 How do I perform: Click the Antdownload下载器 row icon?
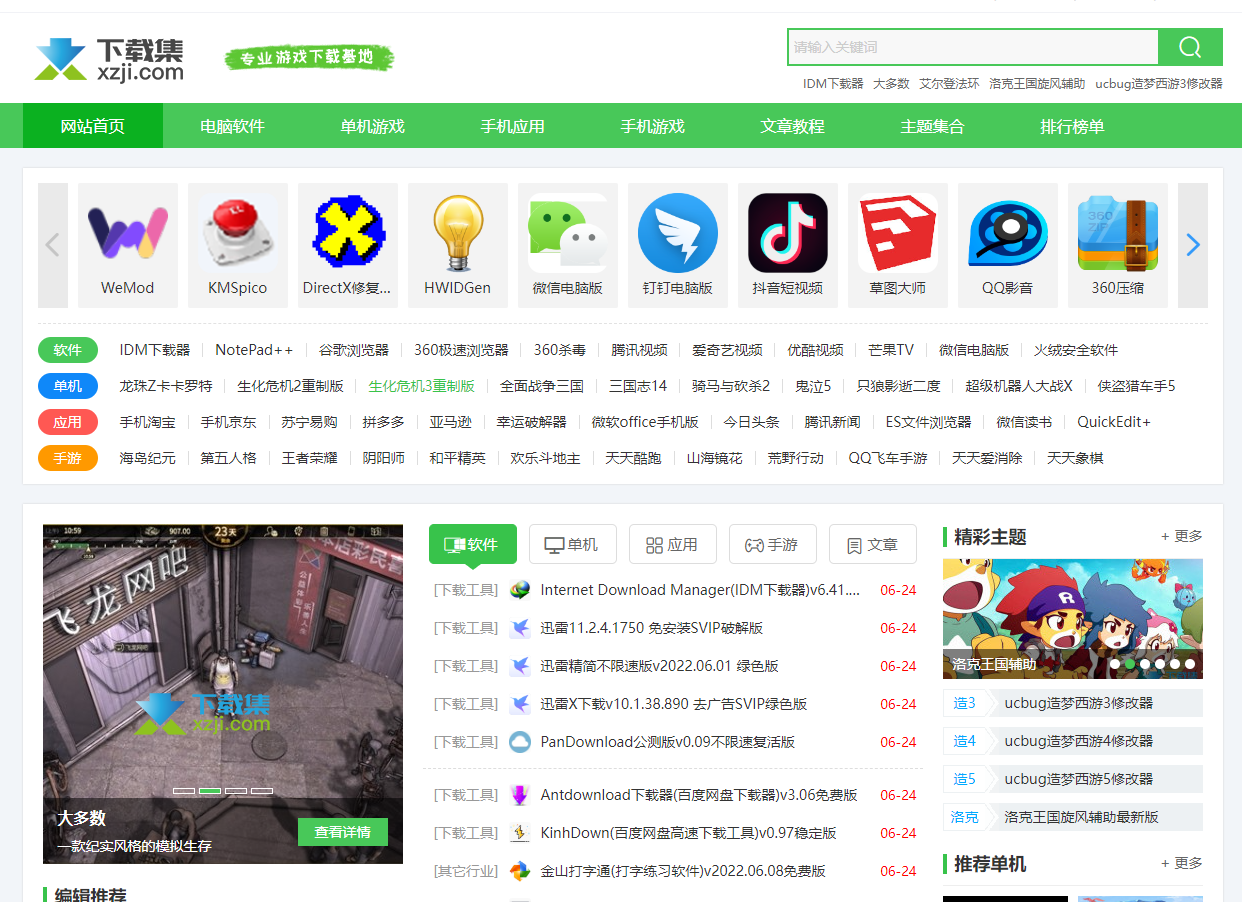point(520,795)
